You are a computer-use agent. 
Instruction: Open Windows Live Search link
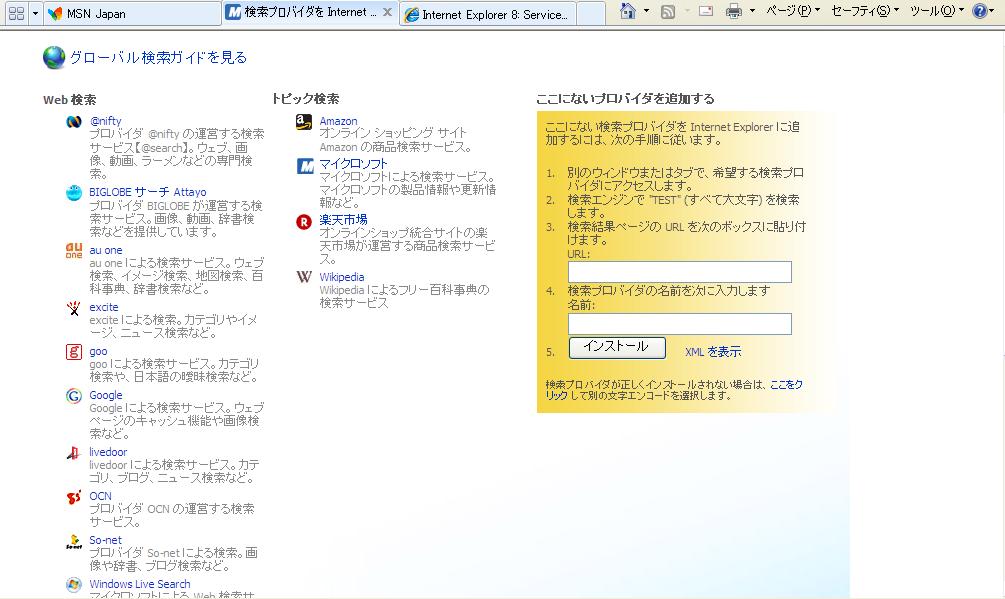pyautogui.click(x=140, y=584)
